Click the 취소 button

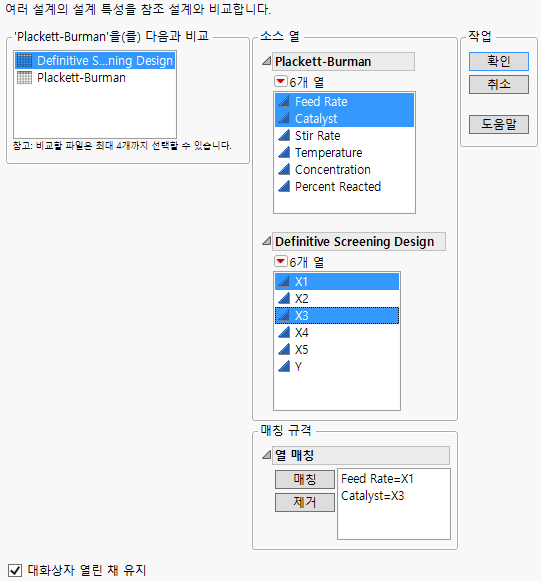pos(499,84)
